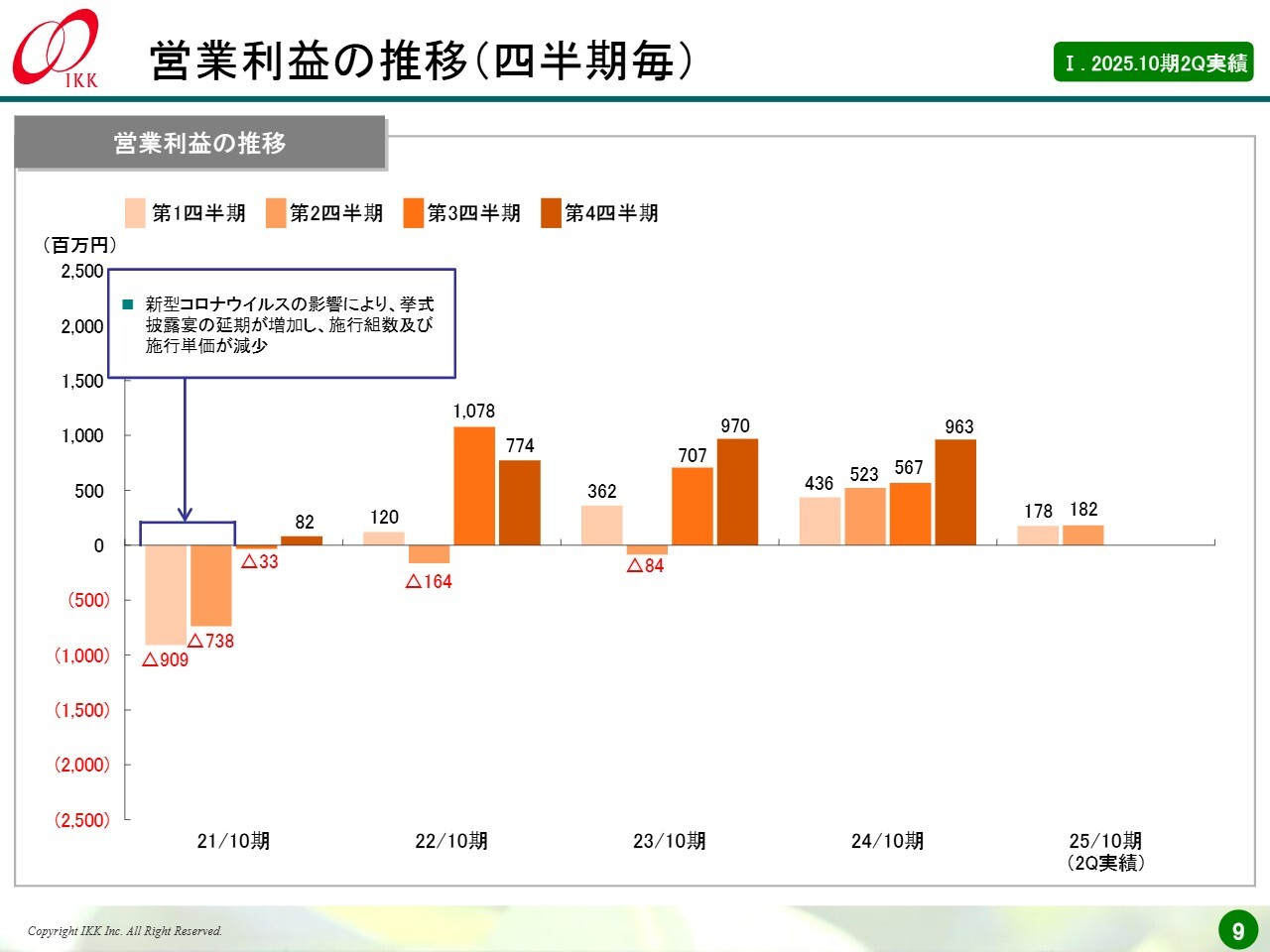
Task: Click the 第3四半期 legend label
Action: pyautogui.click(x=474, y=213)
